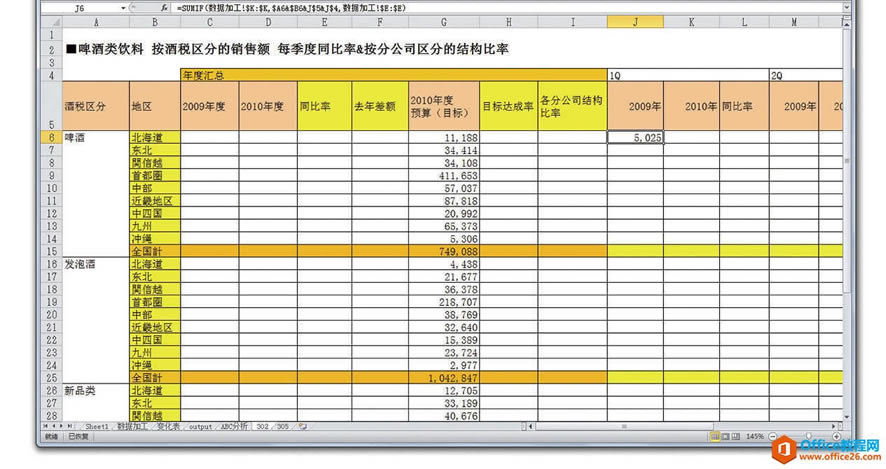Click the zoom in plus button
Image resolution: width=886 pixels, height=469 pixels.
click(836, 437)
